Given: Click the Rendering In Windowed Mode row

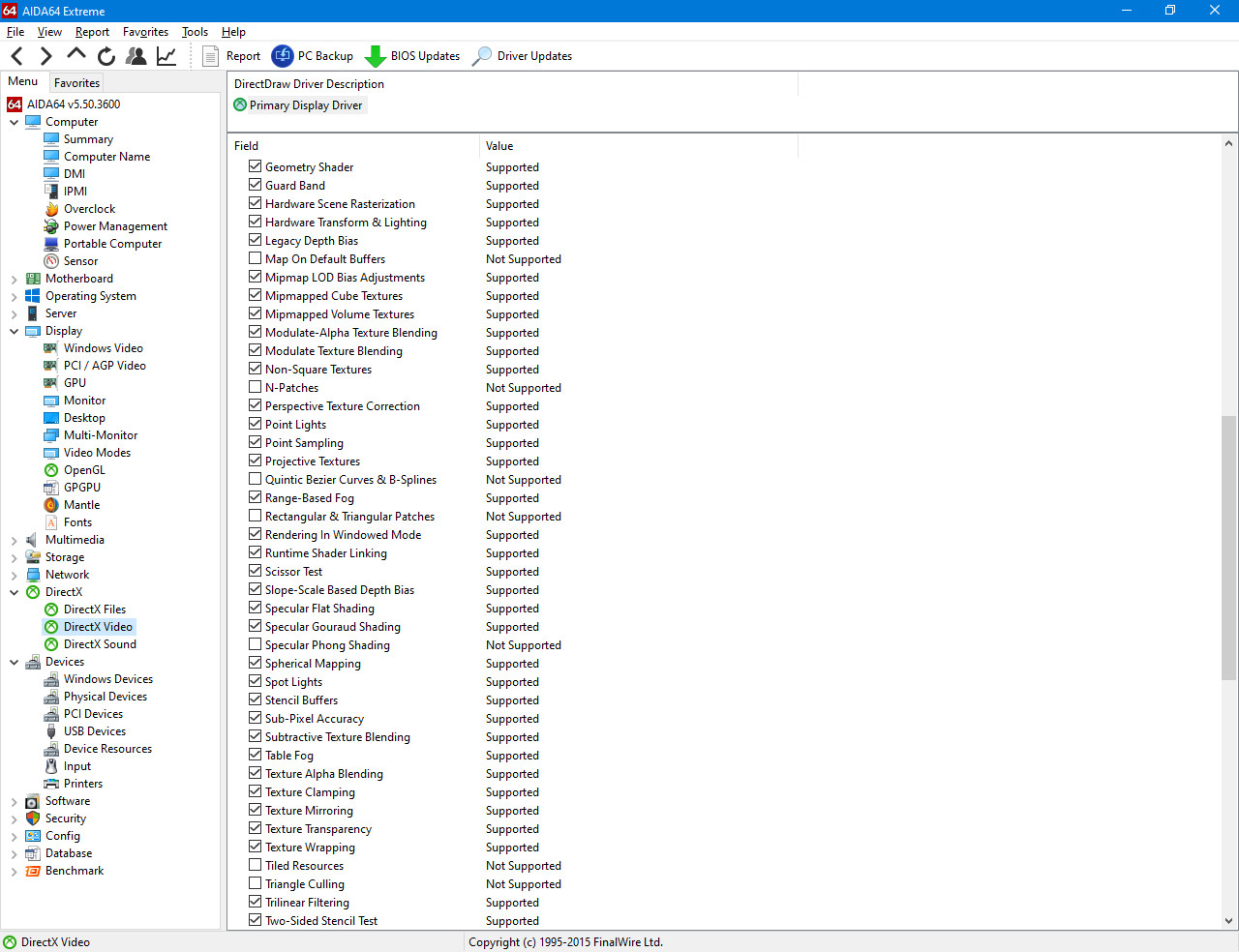Looking at the screenshot, I should (724, 535).
